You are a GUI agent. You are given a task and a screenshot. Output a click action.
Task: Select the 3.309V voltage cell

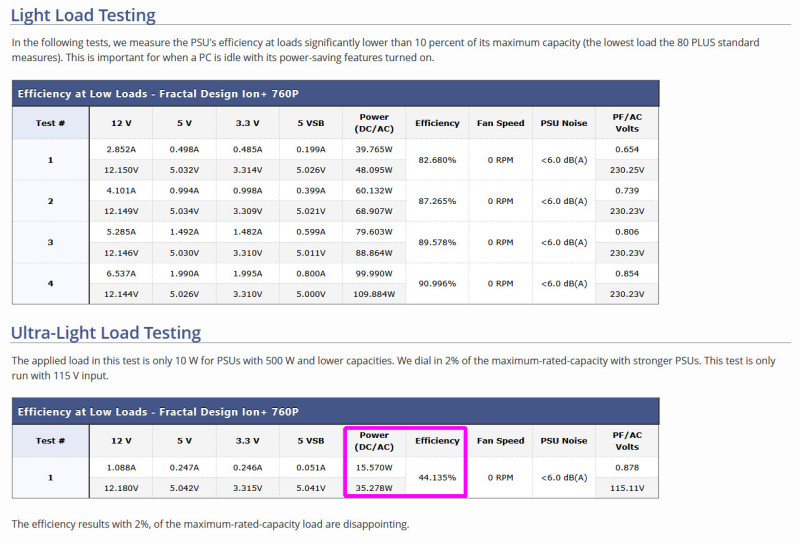click(x=247, y=211)
